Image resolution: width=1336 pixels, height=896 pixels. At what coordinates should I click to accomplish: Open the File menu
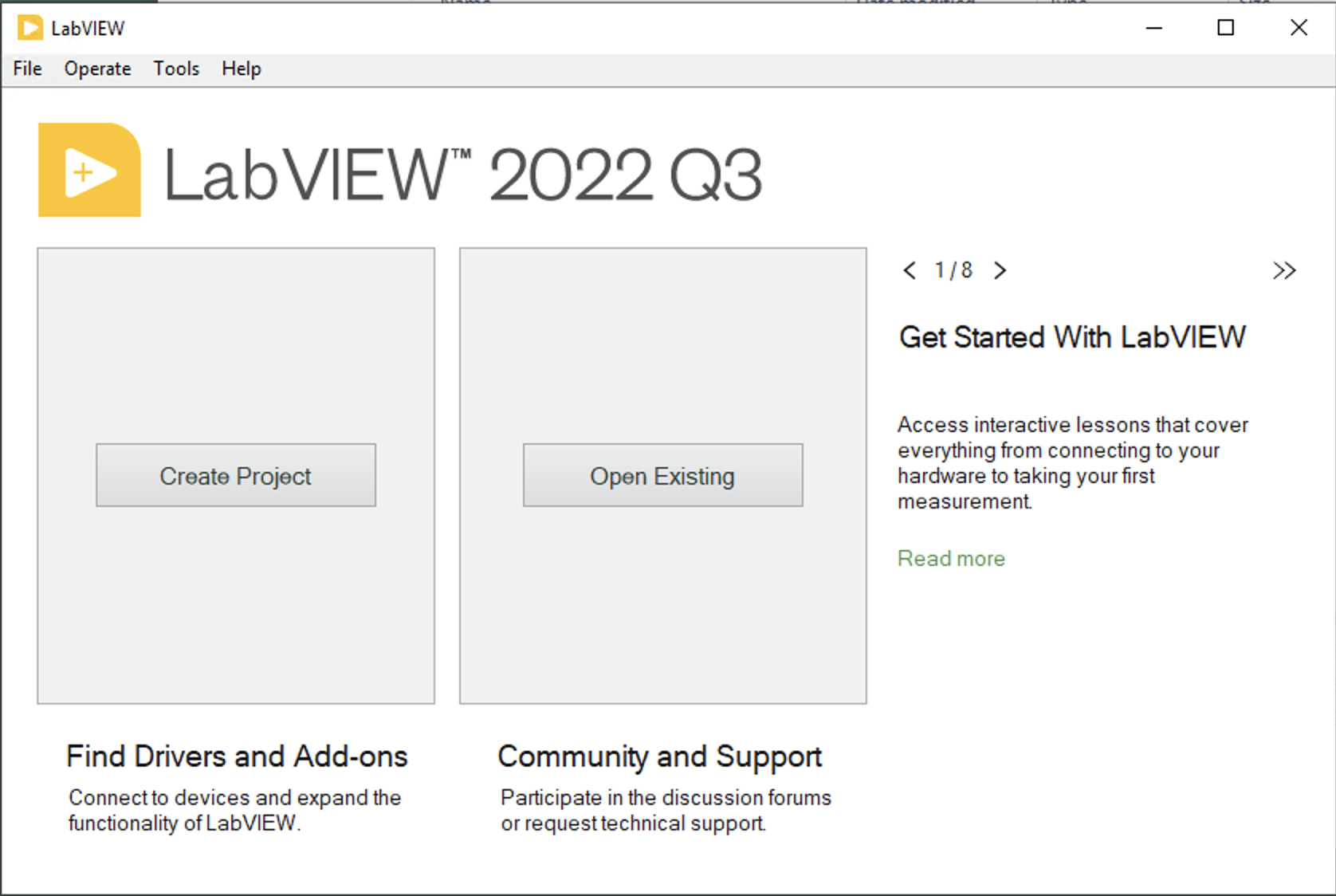(x=27, y=69)
